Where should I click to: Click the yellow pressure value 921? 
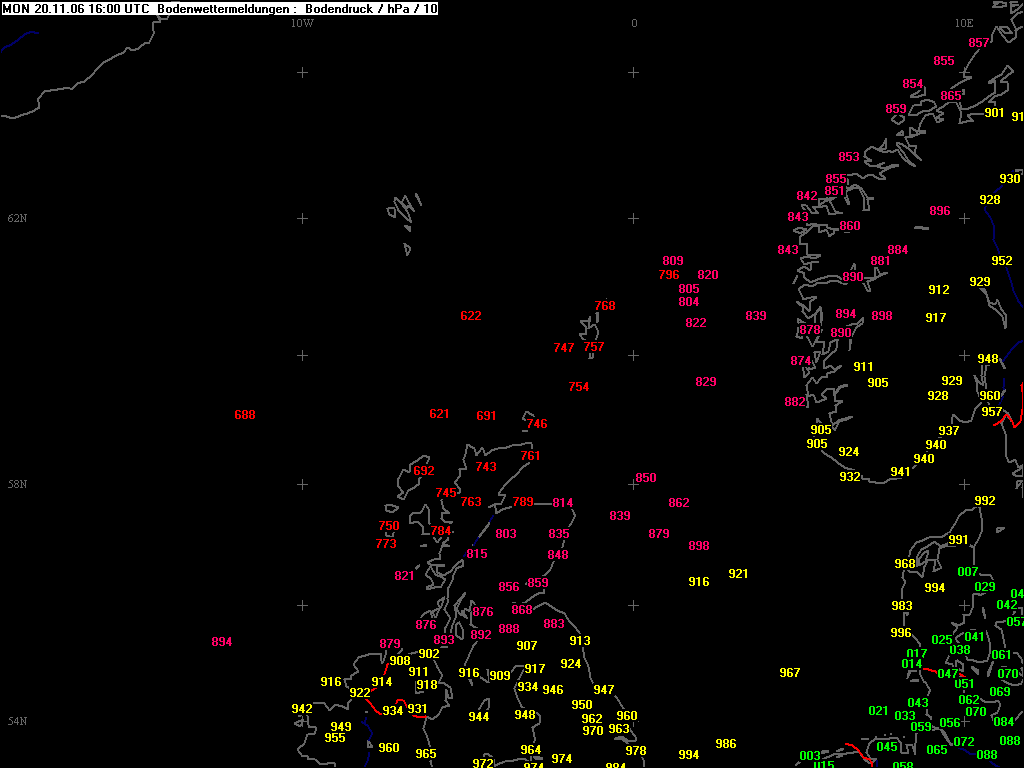point(738,574)
